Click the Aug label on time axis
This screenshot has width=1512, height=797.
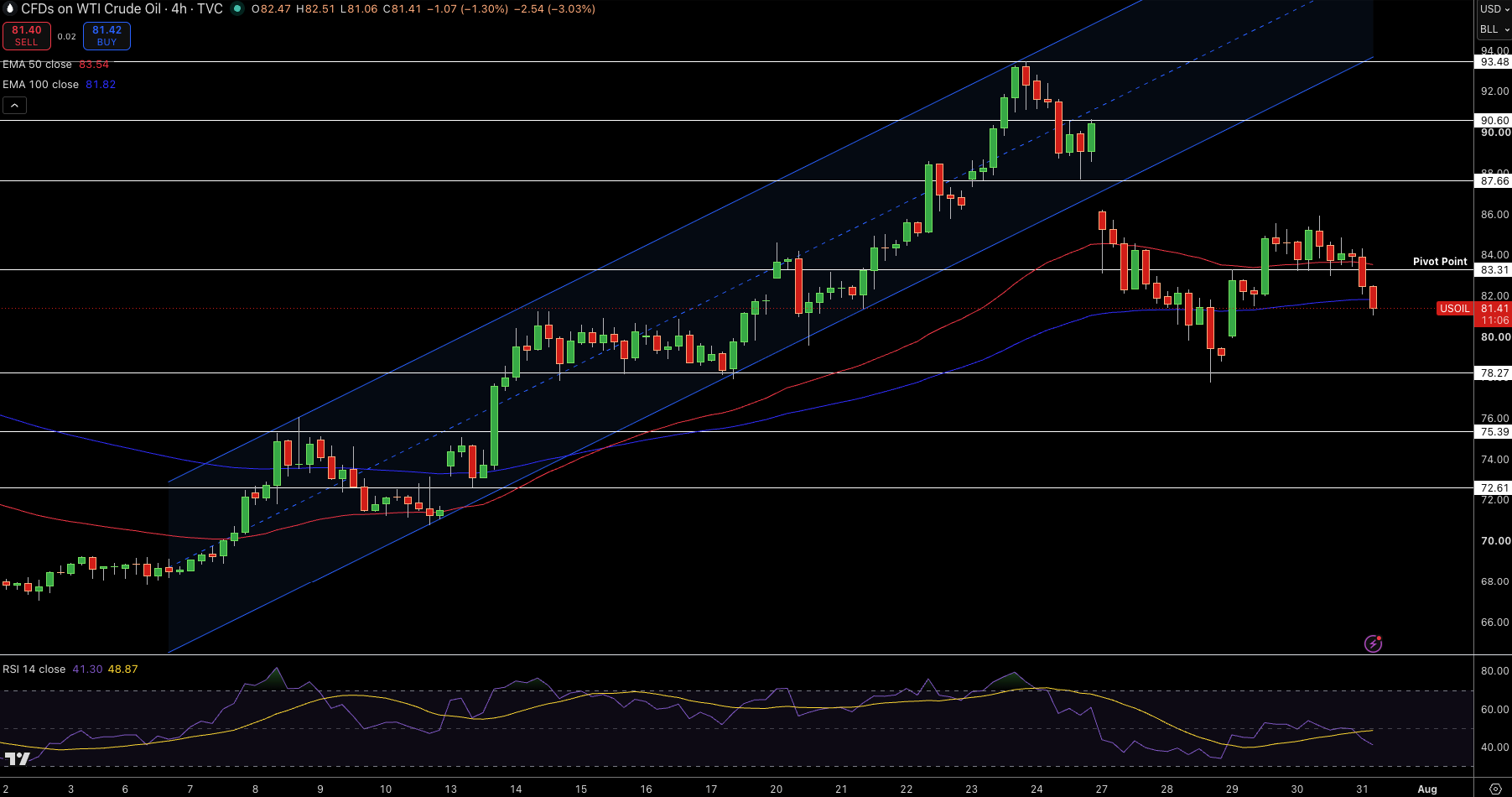pyautogui.click(x=1427, y=789)
